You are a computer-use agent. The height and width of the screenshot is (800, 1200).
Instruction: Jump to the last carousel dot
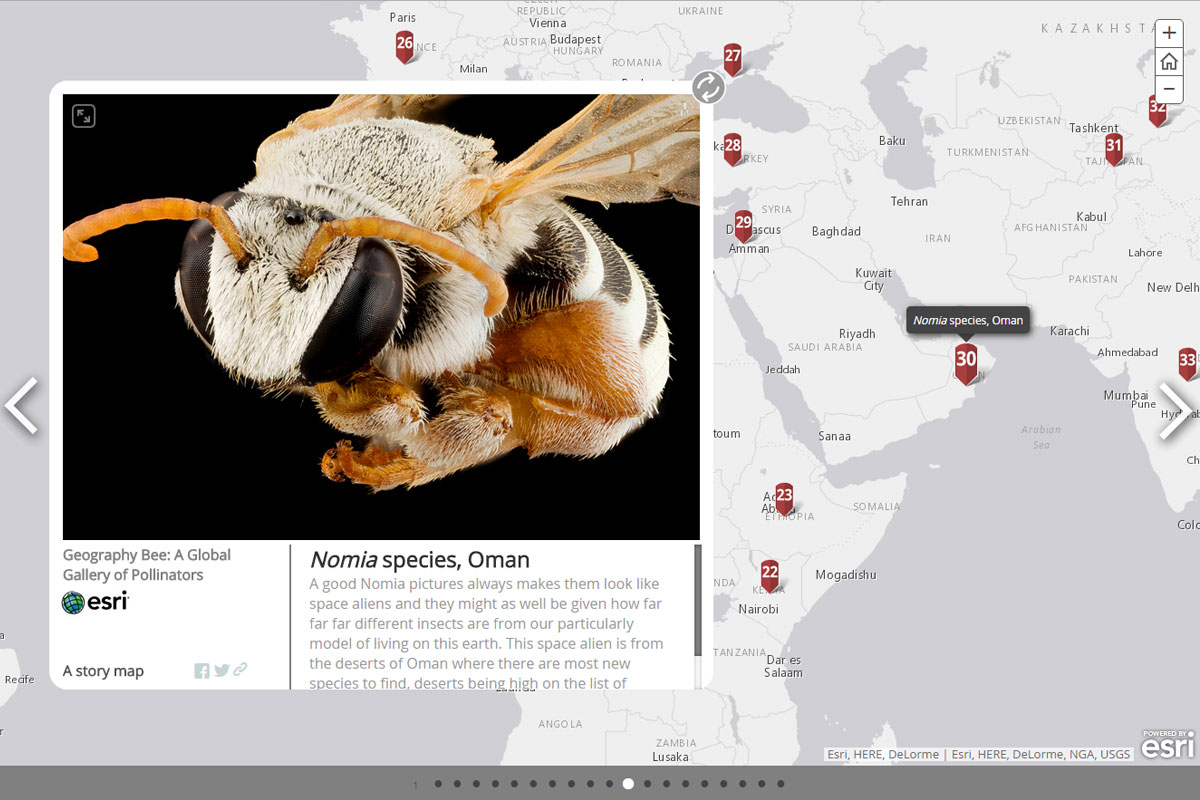coord(781,784)
